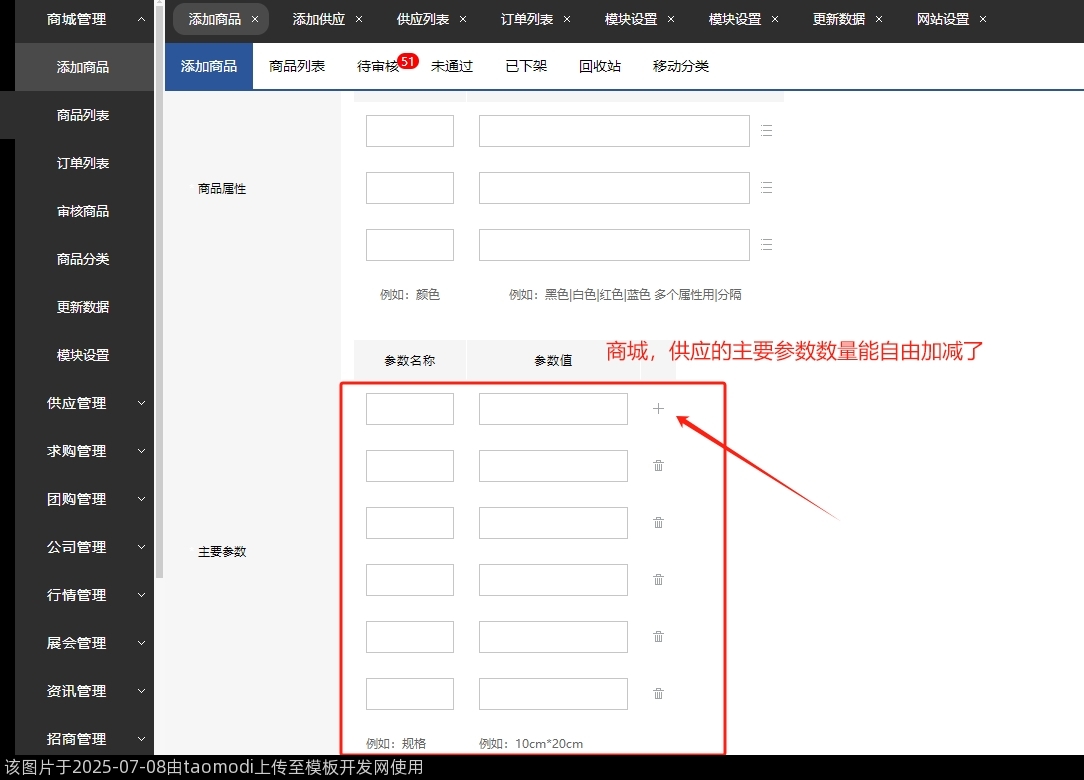Switch to the 订单列表 tab at the top
This screenshot has height=780, width=1084.
527,19
